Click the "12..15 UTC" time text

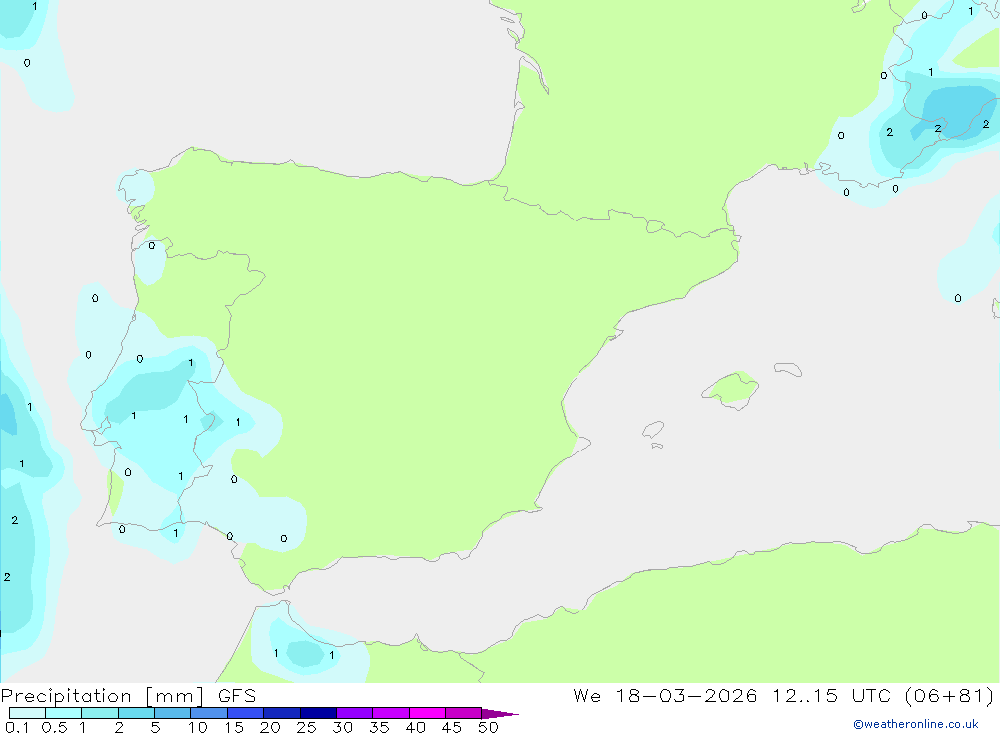tap(832, 696)
